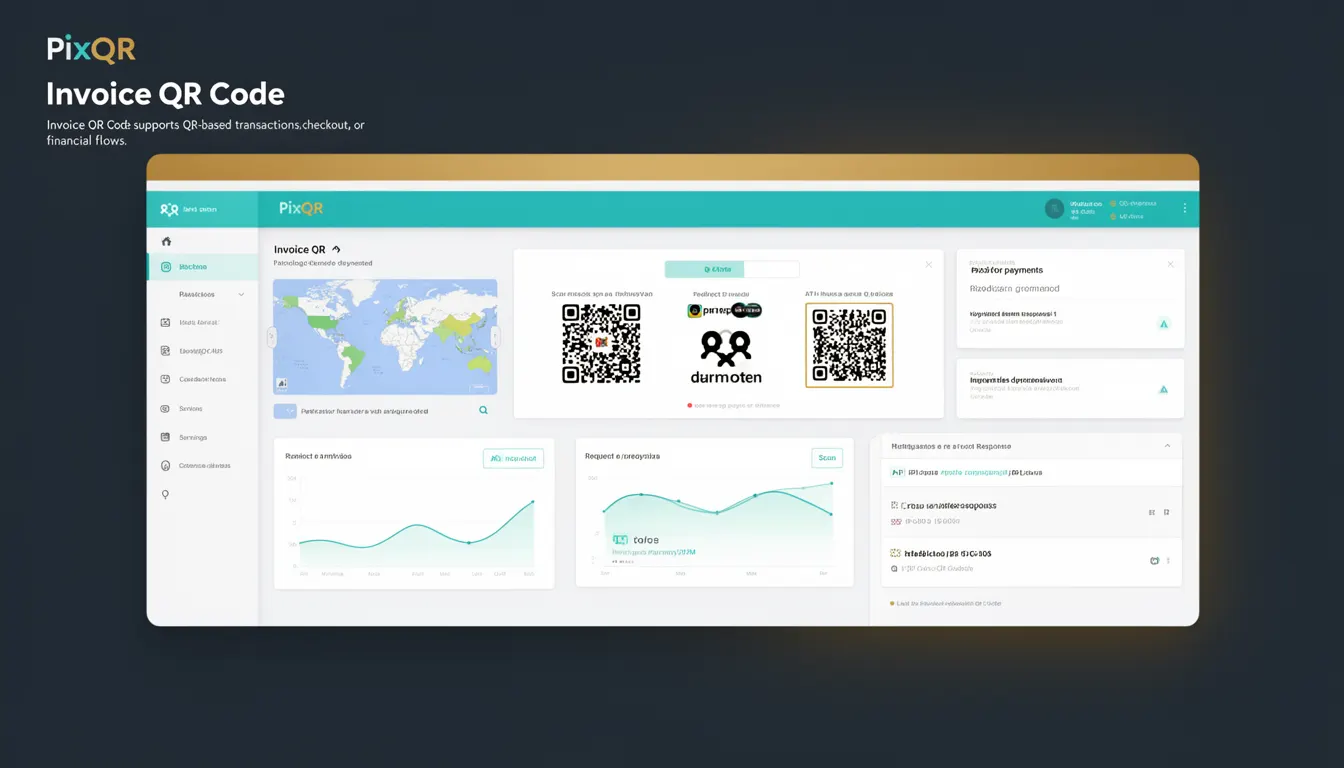Viewport: 1344px width, 768px height.
Task: Click the teal triangle icon in second right card
Action: click(x=1163, y=389)
